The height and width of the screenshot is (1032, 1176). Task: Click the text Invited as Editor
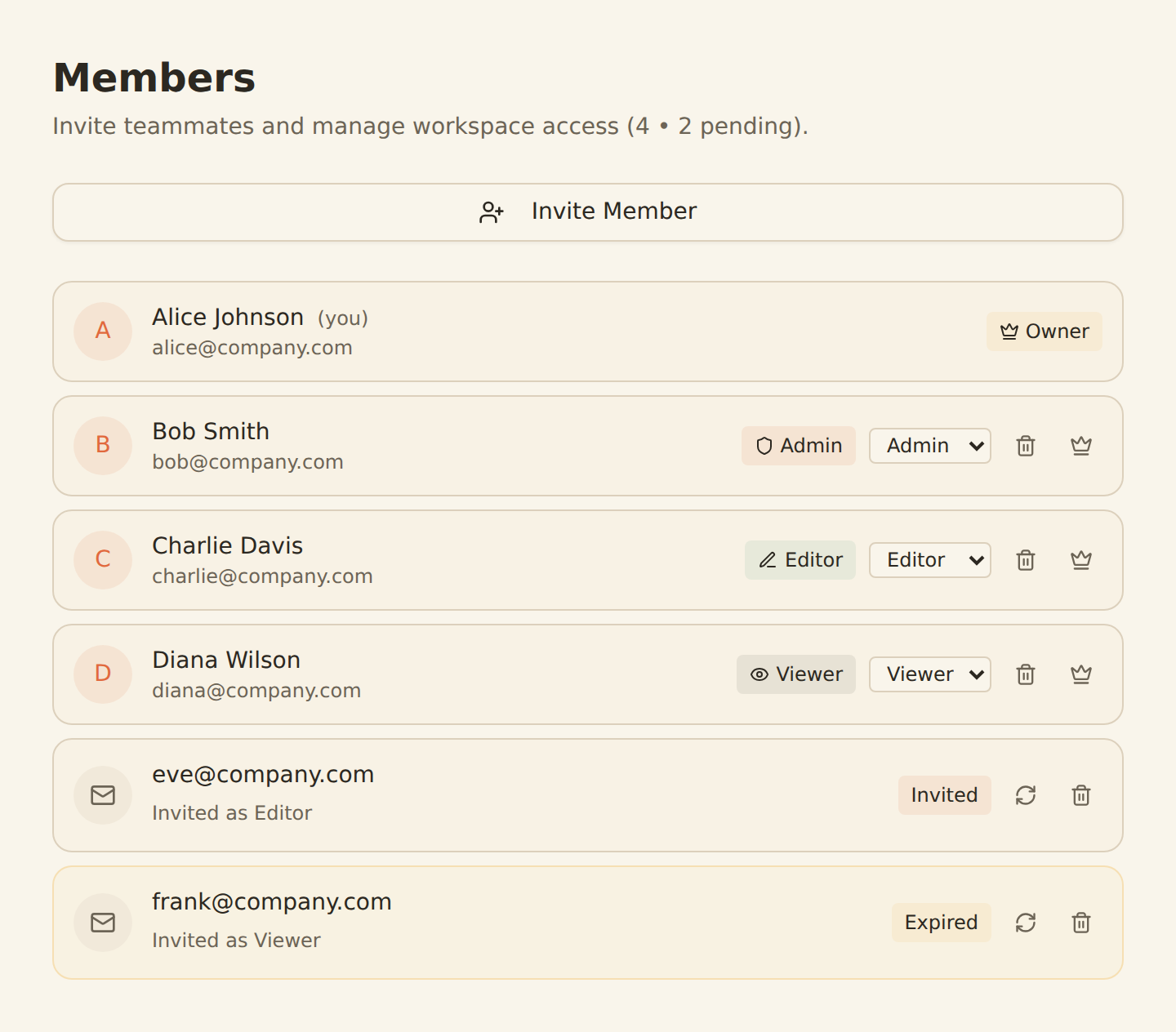coord(232,813)
